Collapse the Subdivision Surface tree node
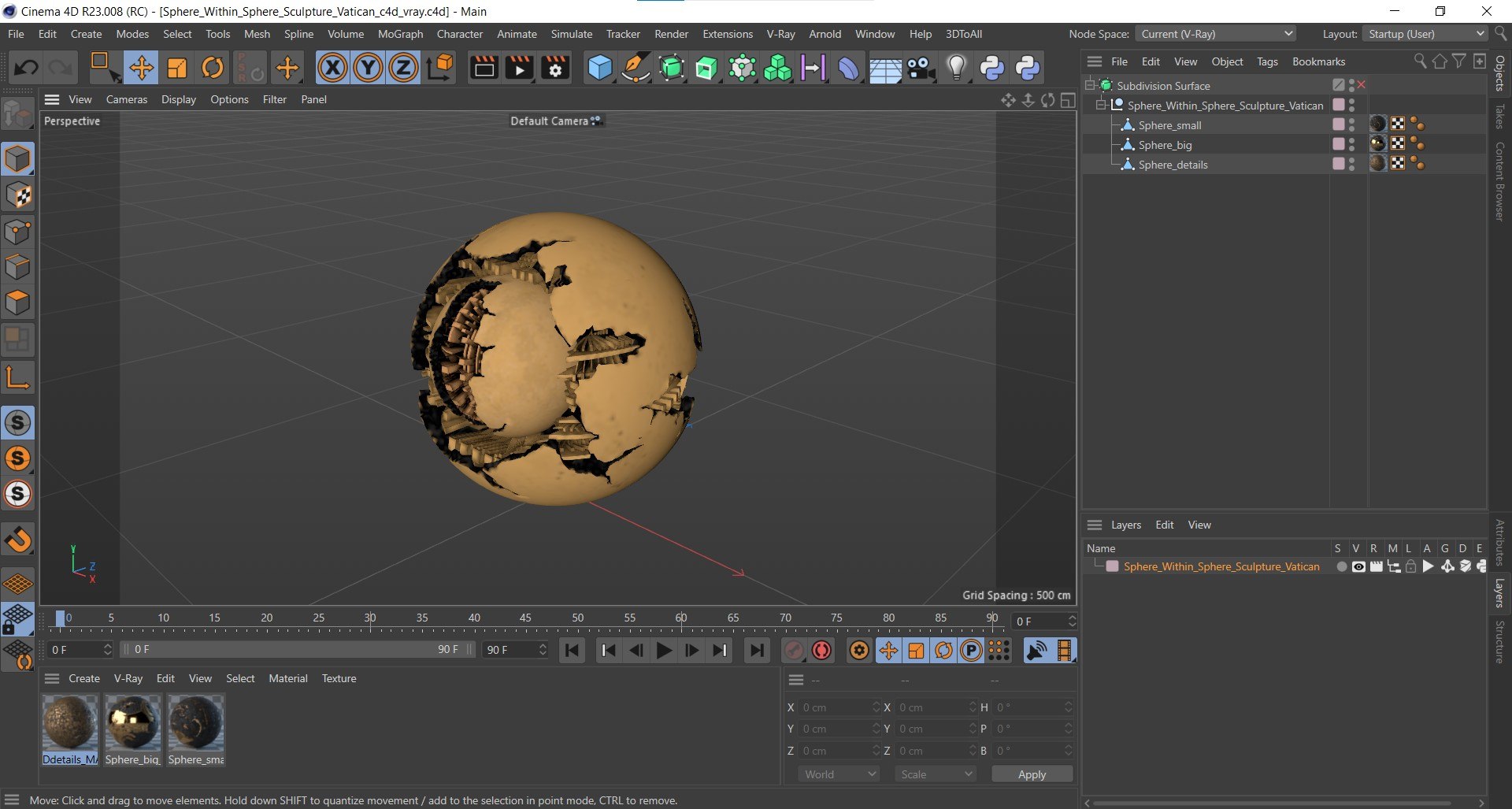1512x809 pixels. 1090,85
